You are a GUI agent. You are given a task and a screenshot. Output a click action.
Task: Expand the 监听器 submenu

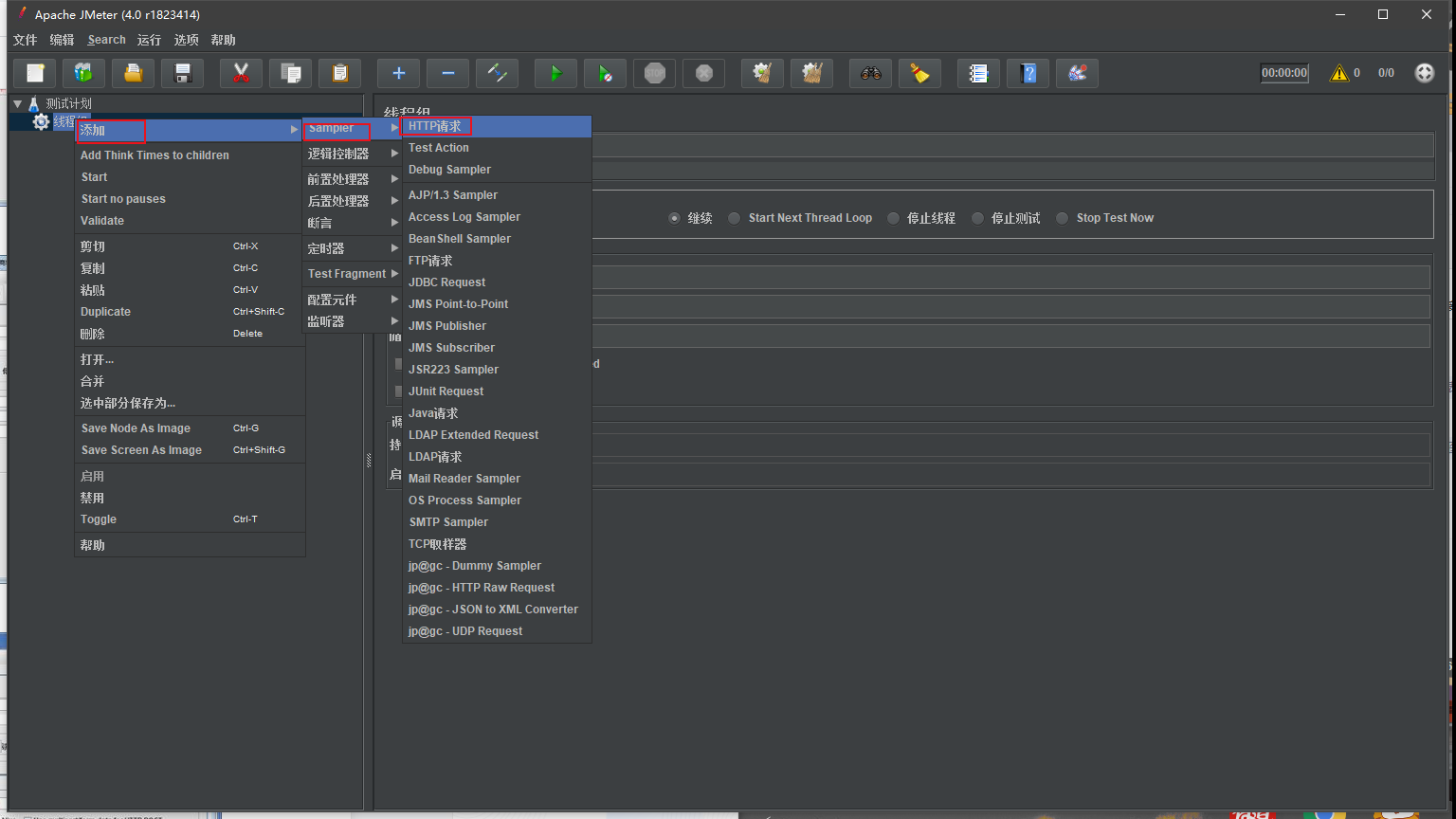coord(352,321)
